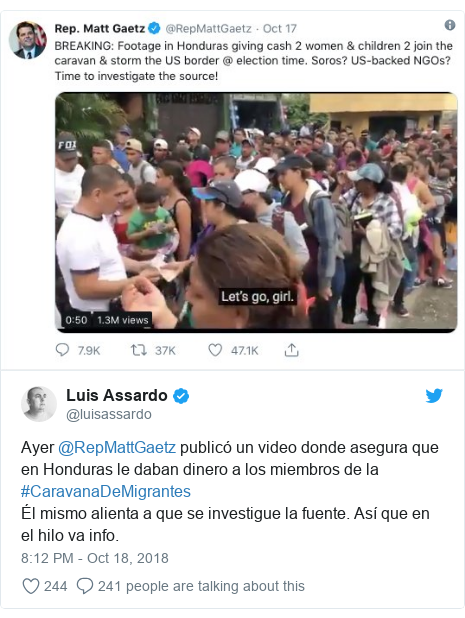Click the Rep. Matt Gaetz name
Image resolution: width=465 pixels, height=618 pixels.
tap(100, 29)
